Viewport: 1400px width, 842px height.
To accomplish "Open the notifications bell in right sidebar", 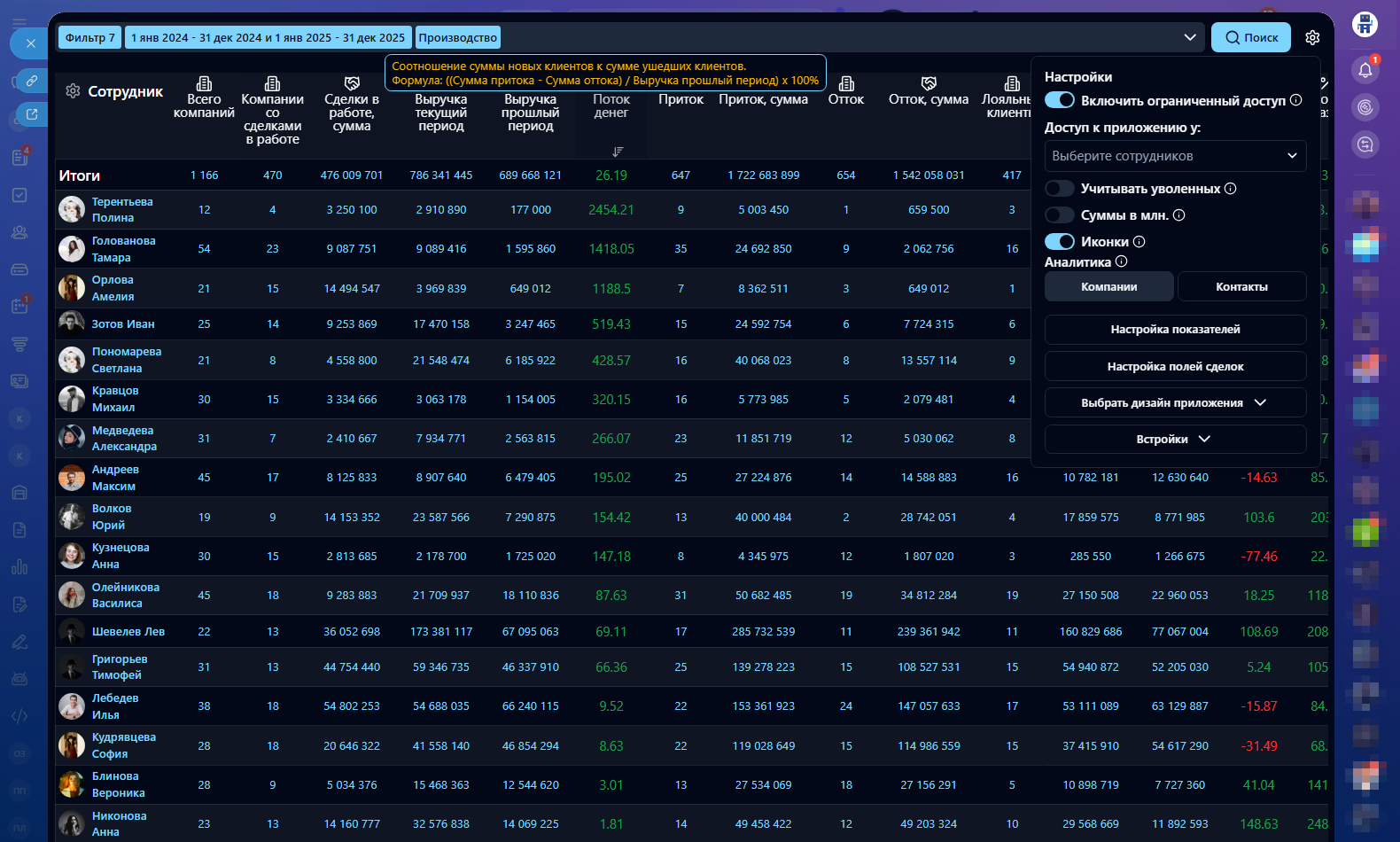I will coord(1365,70).
